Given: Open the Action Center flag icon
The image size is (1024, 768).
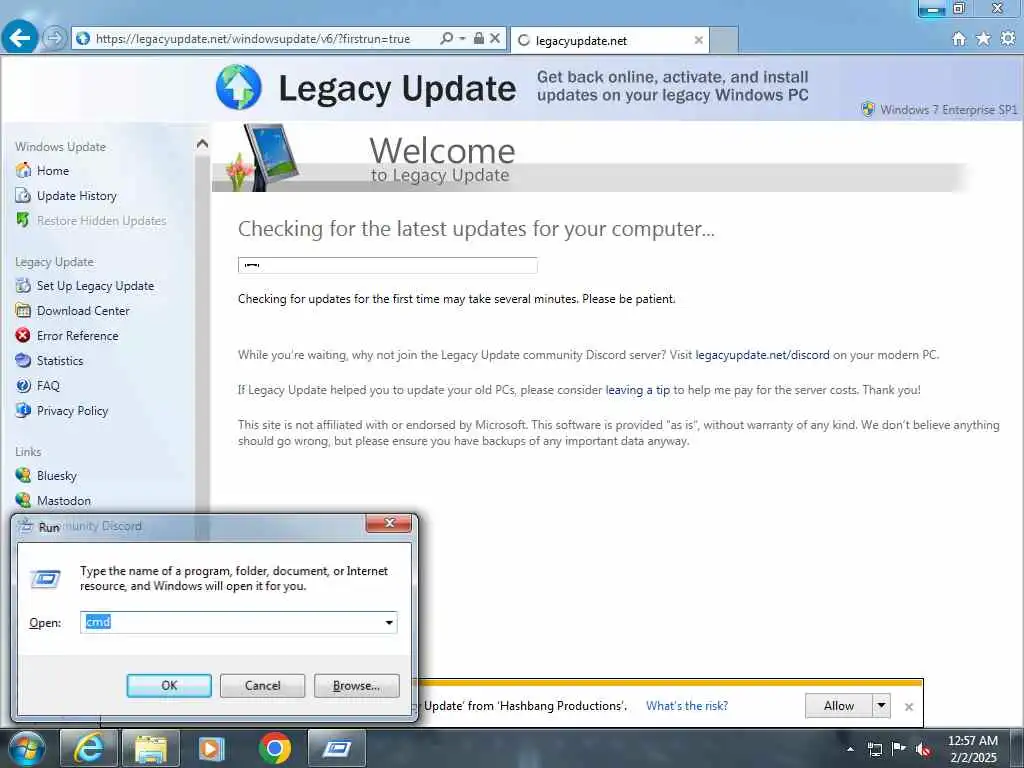Looking at the screenshot, I should coord(899,748).
